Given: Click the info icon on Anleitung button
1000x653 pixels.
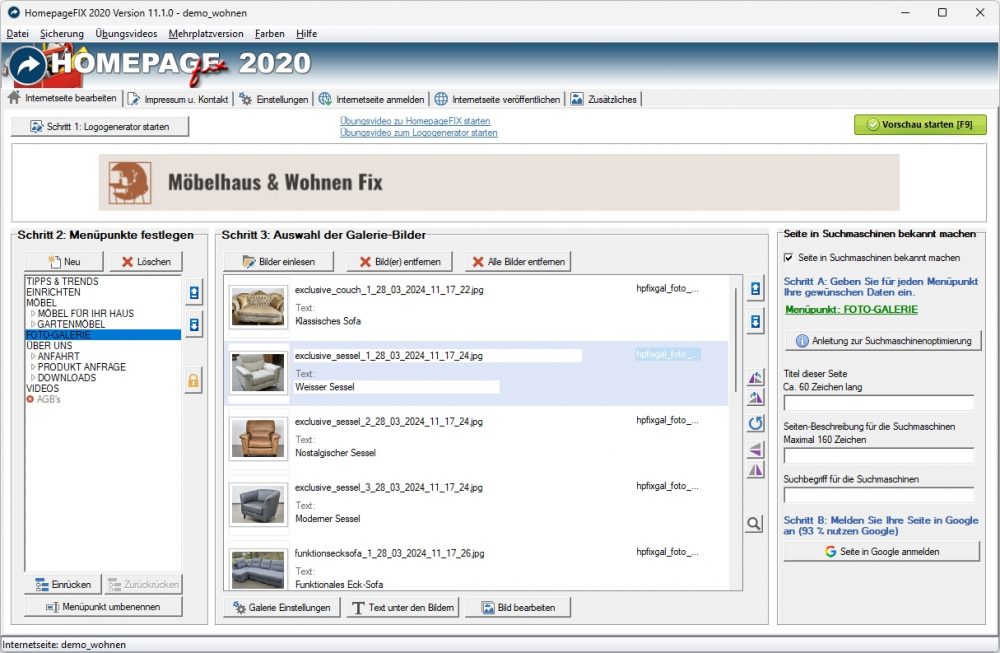Looking at the screenshot, I should 802,341.
